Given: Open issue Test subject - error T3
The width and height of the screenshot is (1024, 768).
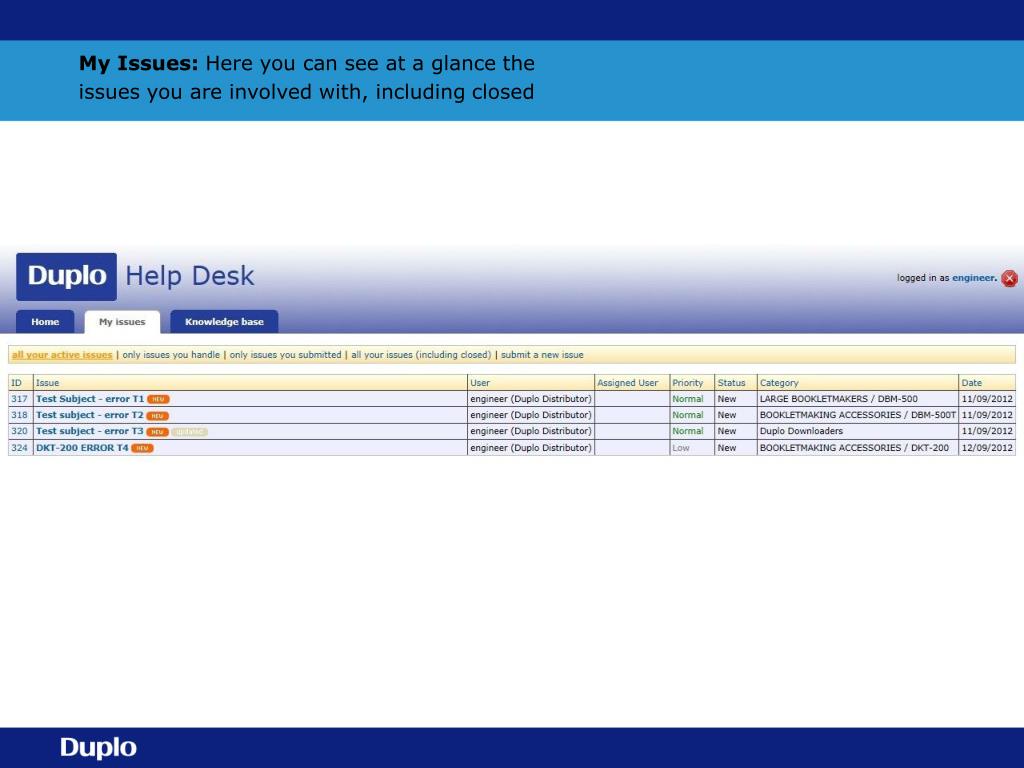Looking at the screenshot, I should [89, 431].
